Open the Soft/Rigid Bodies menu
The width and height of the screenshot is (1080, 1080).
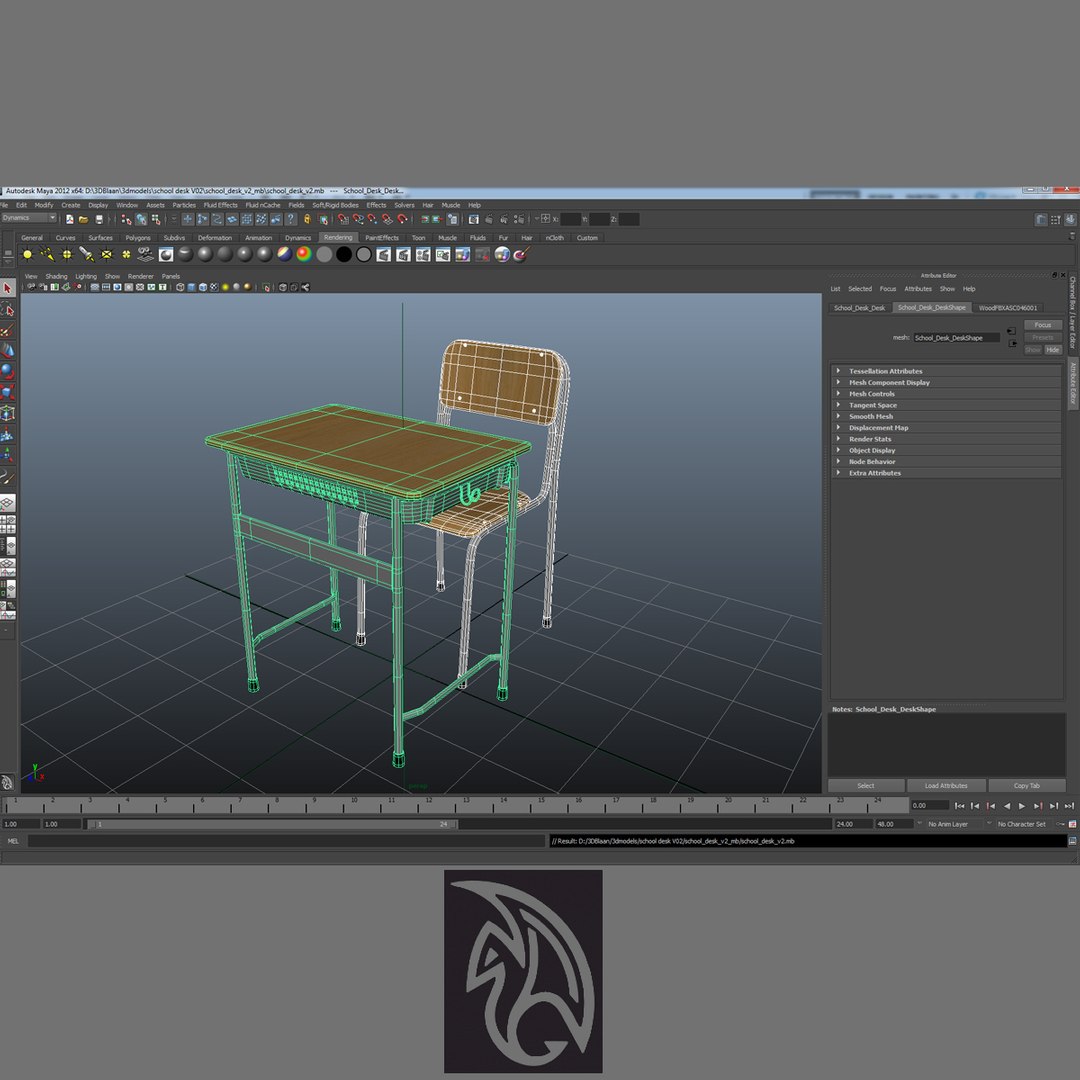pyautogui.click(x=335, y=205)
